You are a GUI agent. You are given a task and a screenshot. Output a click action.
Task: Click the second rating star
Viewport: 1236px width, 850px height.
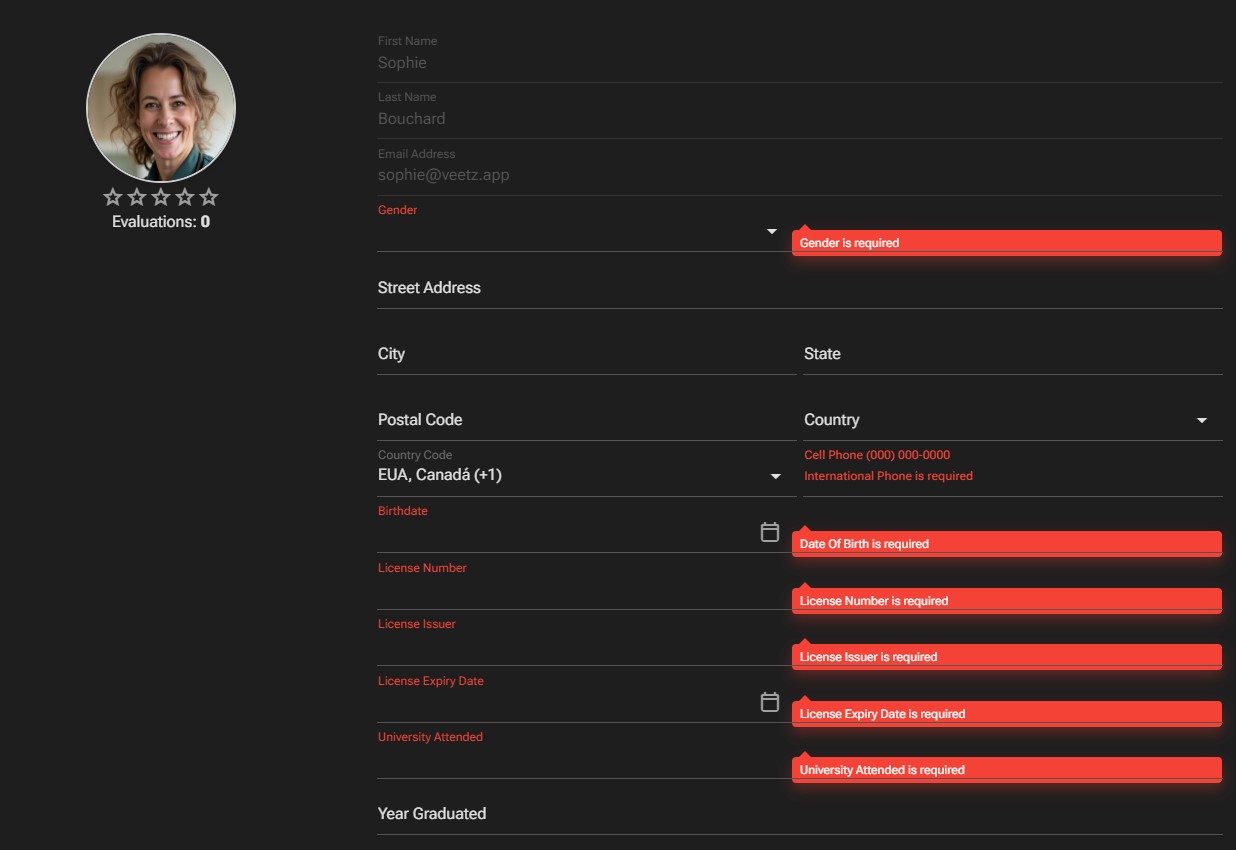137,197
